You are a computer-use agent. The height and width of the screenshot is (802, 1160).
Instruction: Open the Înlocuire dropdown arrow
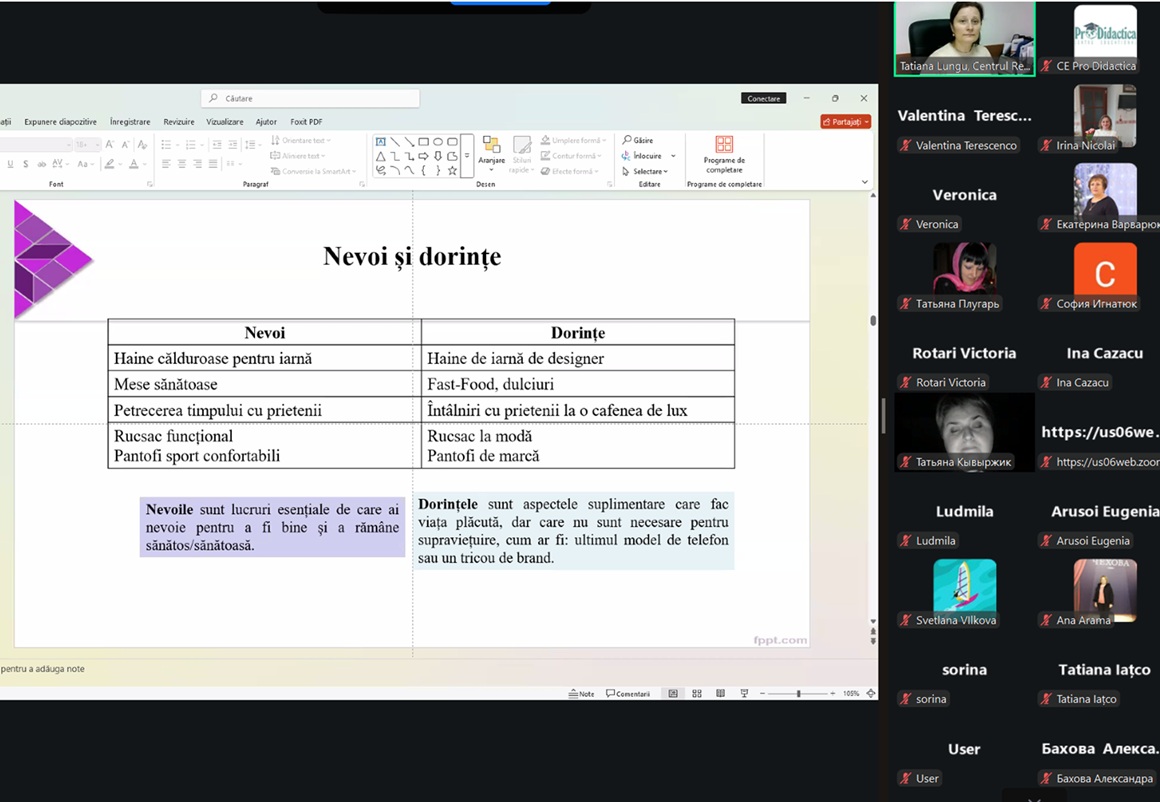[x=673, y=156]
